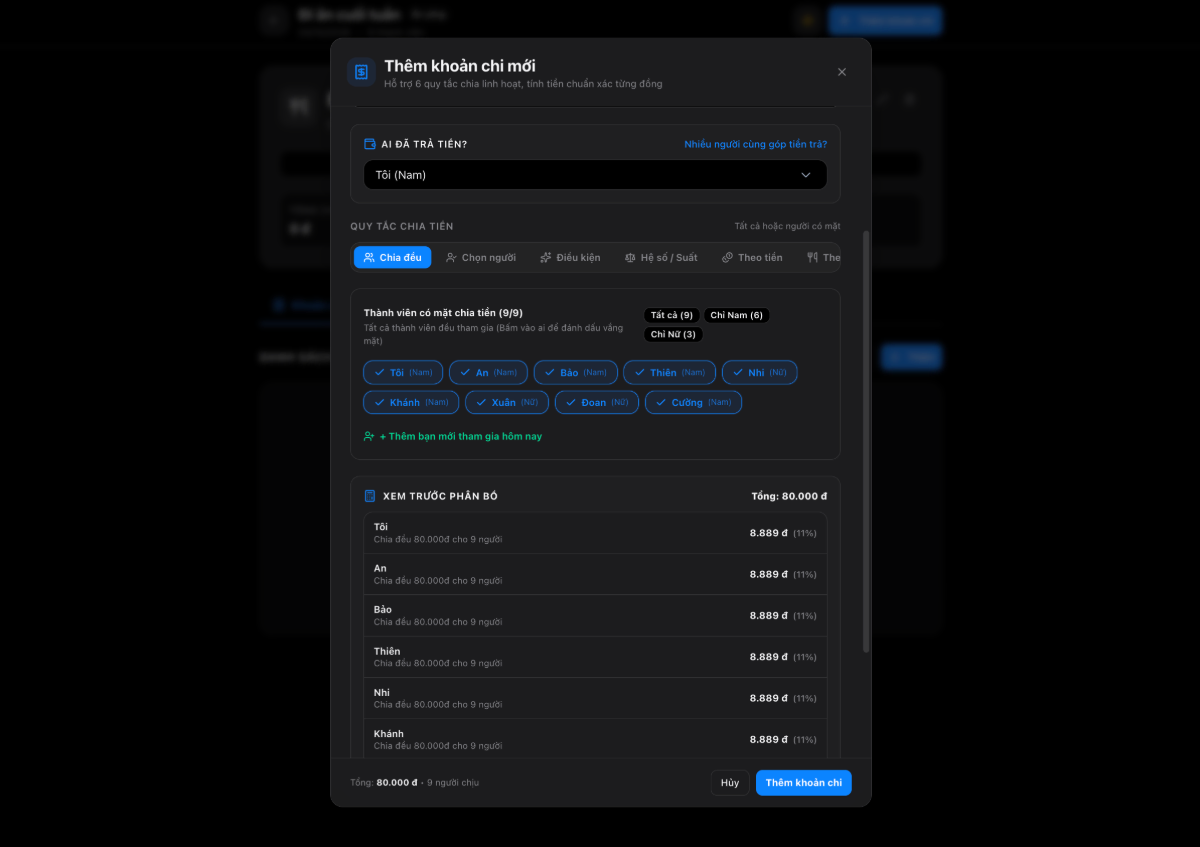Open Nhiều người cùng góp tiền trả link
Screen dimensions: 1200x847
pos(755,144)
